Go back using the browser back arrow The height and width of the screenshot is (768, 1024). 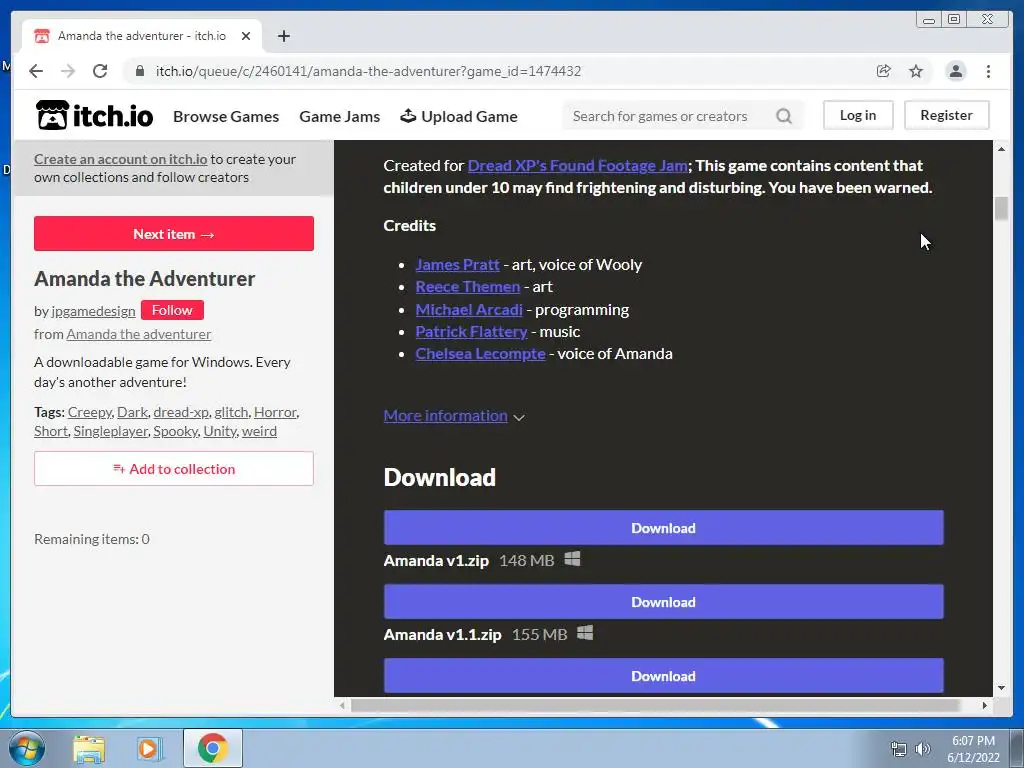pos(36,71)
